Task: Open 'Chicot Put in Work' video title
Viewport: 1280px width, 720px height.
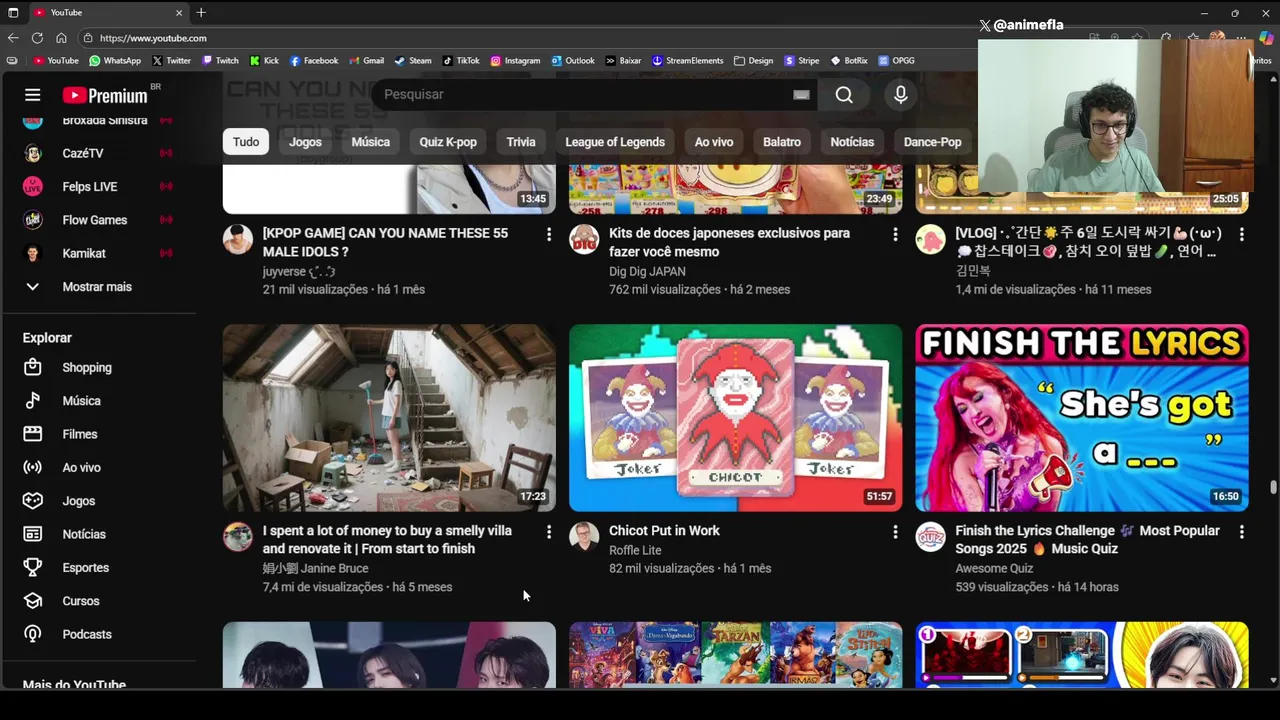Action: 664,531
